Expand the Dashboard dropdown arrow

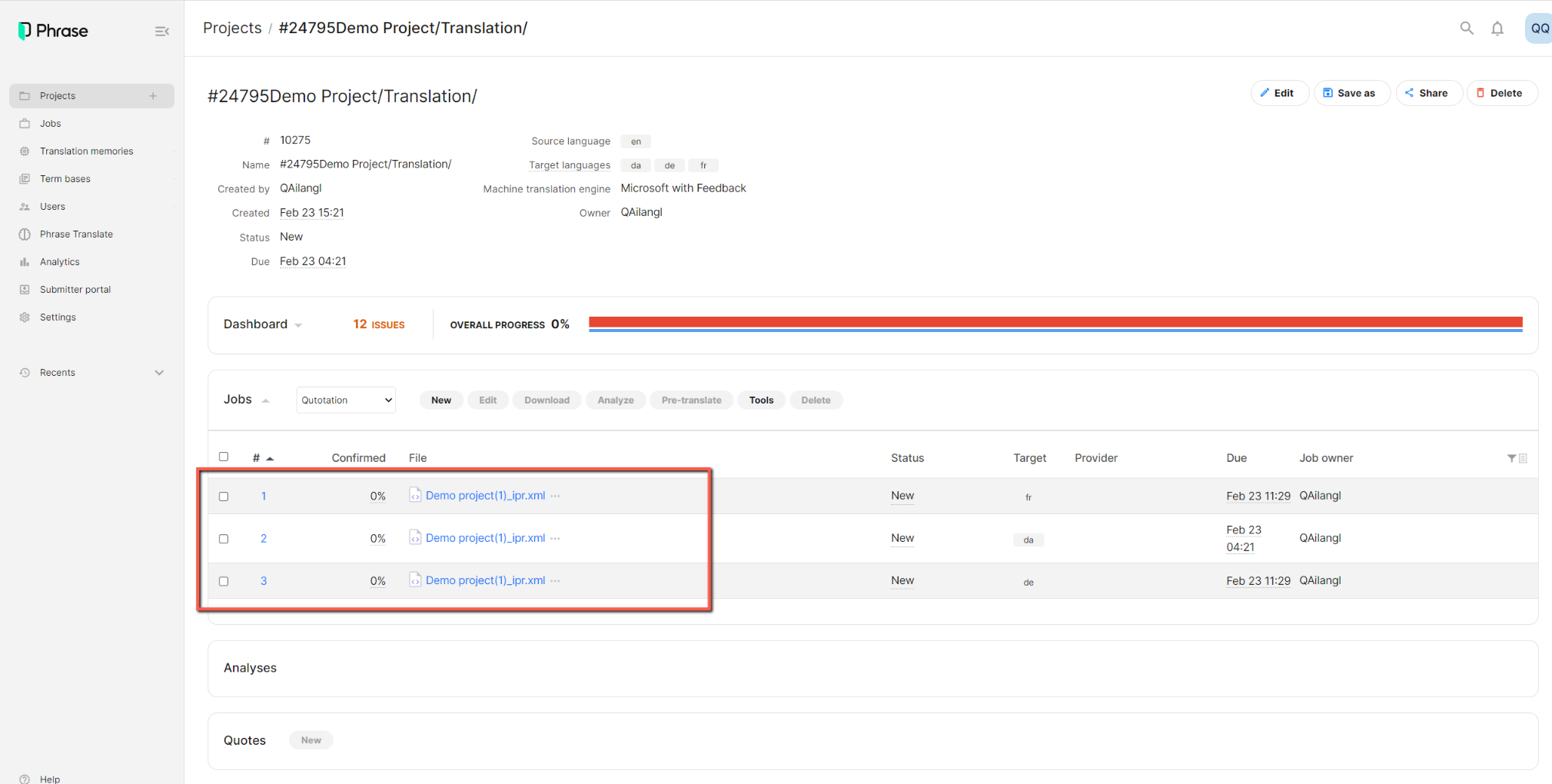pos(298,325)
